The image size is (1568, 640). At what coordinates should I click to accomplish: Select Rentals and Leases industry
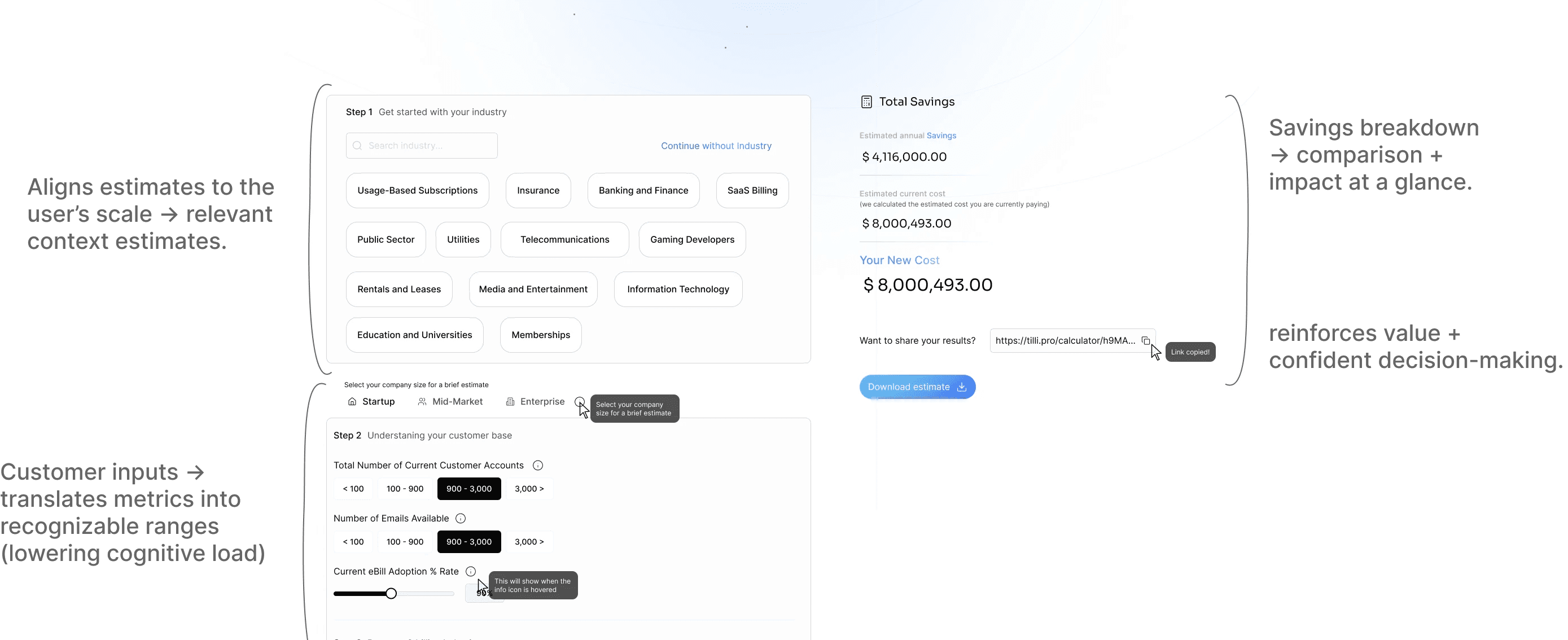(x=398, y=289)
